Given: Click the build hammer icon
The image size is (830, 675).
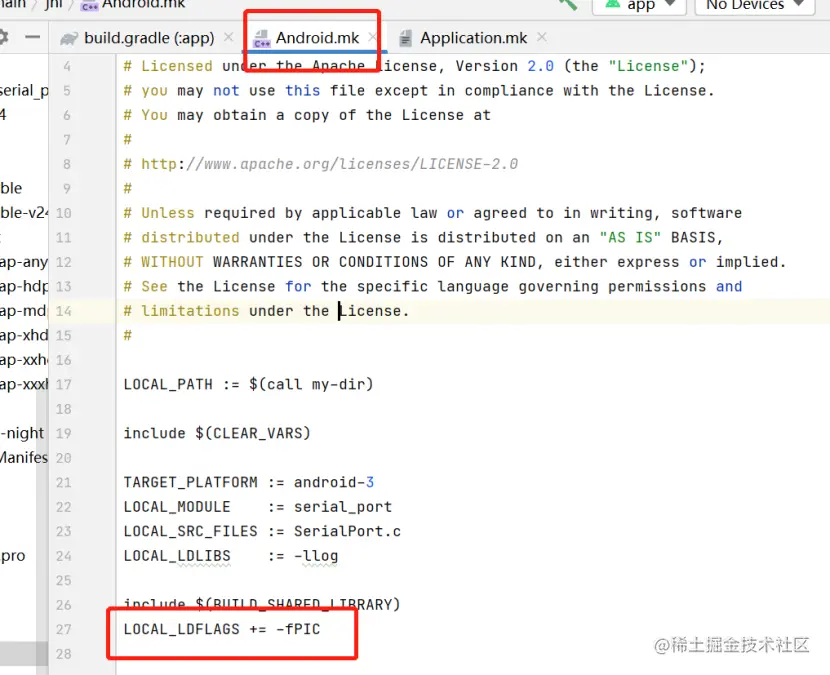Looking at the screenshot, I should [x=569, y=5].
